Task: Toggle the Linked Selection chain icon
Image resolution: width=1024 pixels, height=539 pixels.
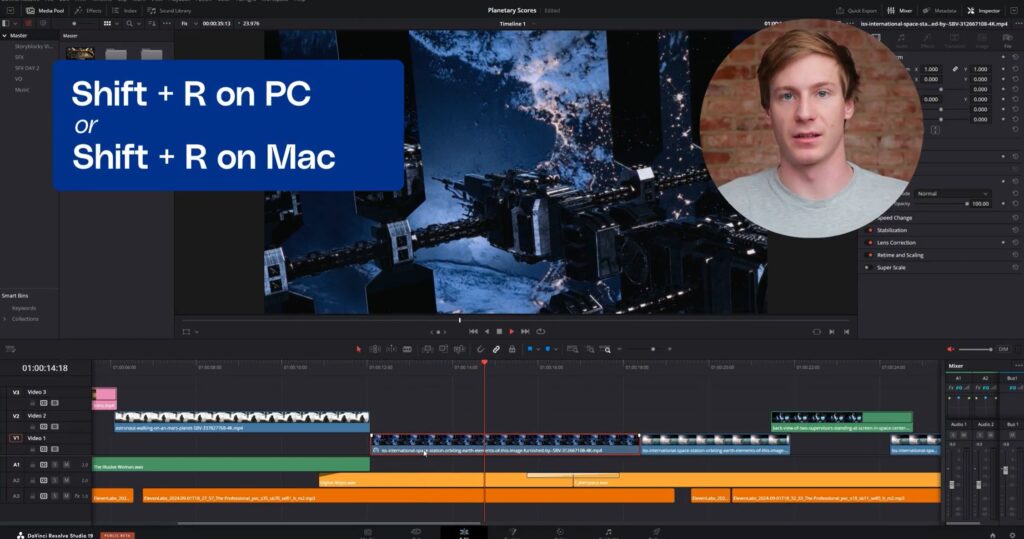Action: (x=496, y=350)
